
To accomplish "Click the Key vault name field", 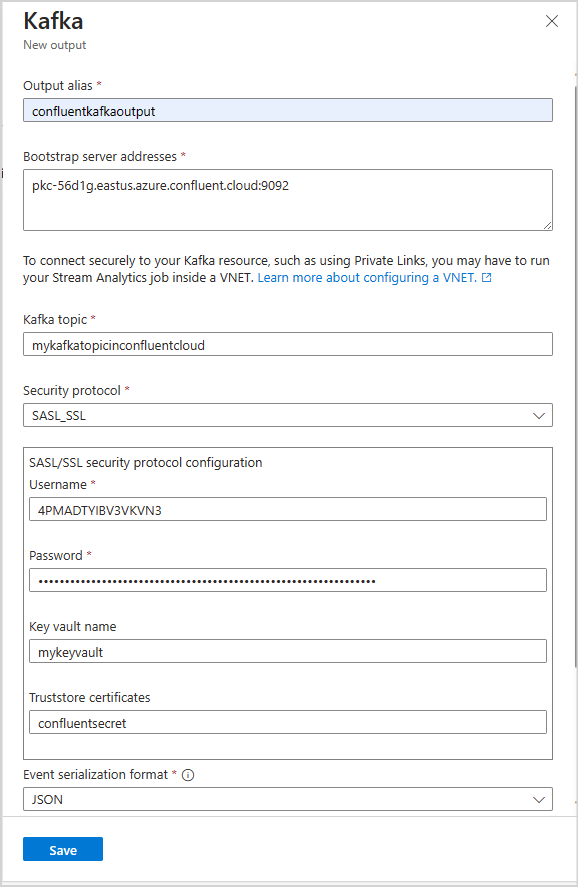I will click(287, 651).
